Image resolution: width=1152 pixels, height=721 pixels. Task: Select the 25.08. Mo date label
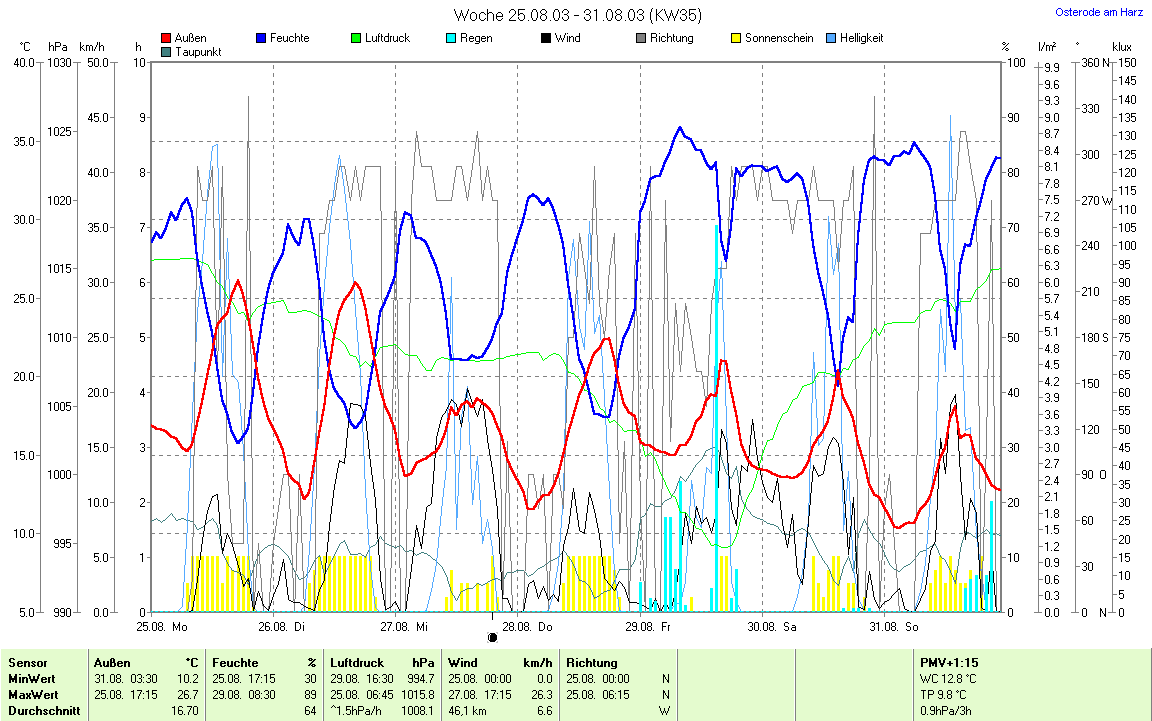point(162,627)
